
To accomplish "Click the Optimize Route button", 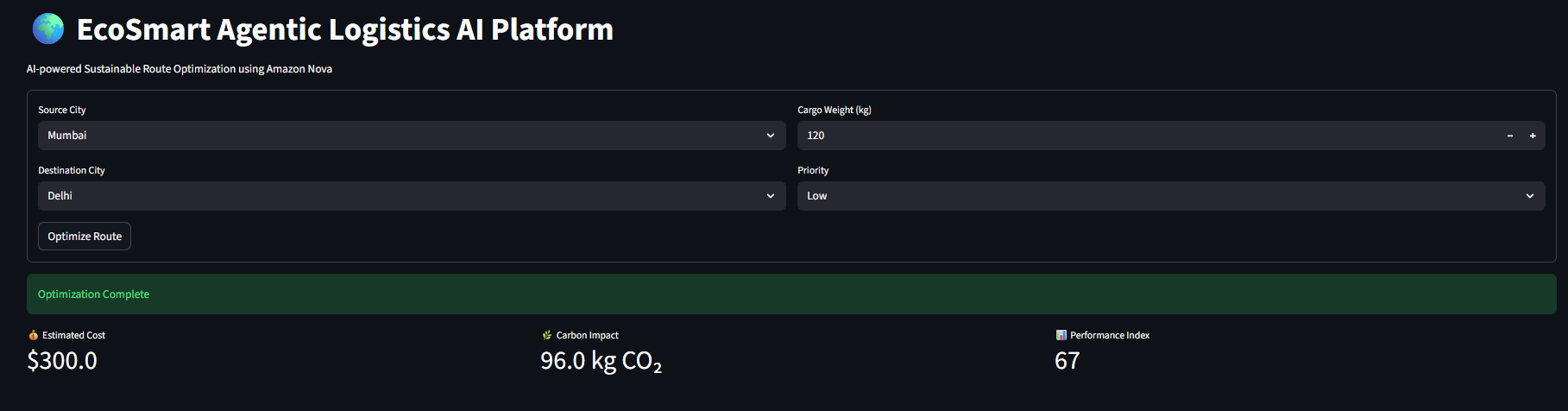I will (x=85, y=237).
